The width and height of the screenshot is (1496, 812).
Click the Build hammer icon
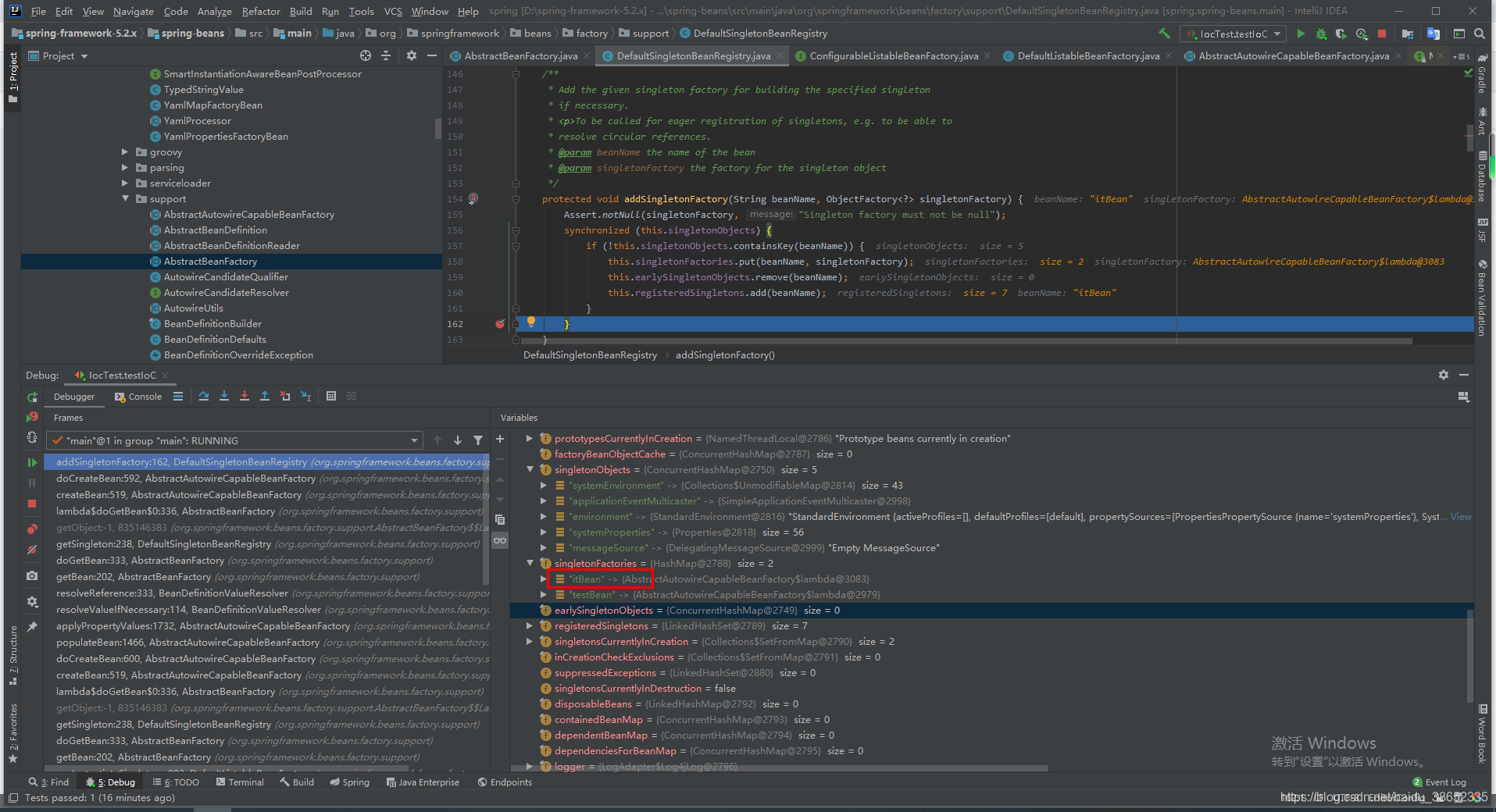point(1164,34)
